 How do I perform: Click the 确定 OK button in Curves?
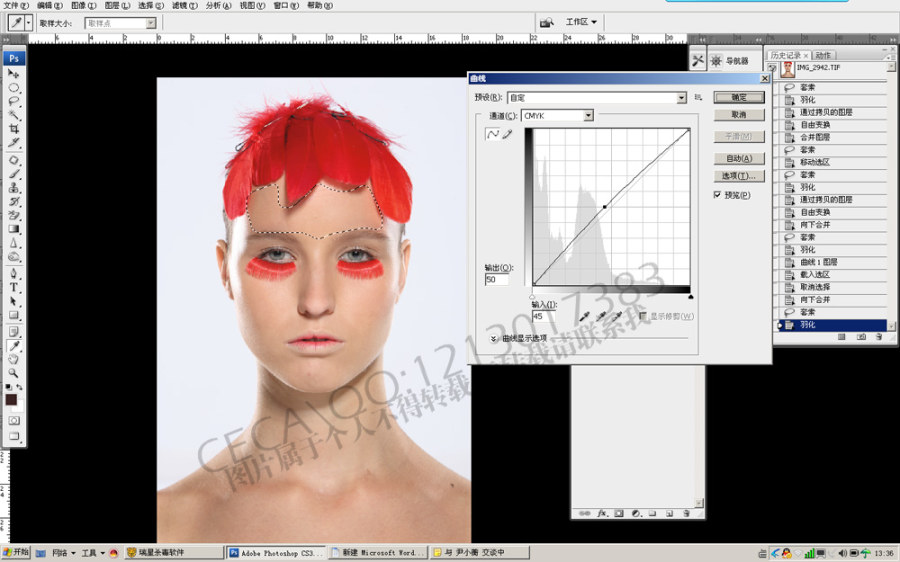tap(739, 97)
